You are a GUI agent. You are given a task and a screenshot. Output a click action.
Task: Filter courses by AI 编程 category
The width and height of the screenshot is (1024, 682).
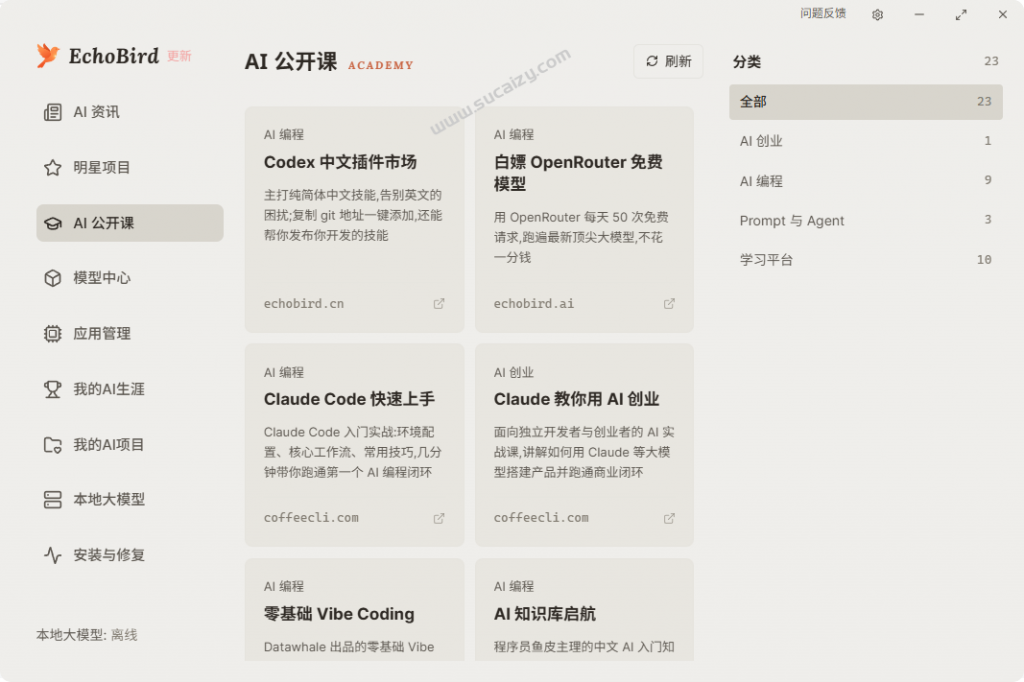(865, 181)
